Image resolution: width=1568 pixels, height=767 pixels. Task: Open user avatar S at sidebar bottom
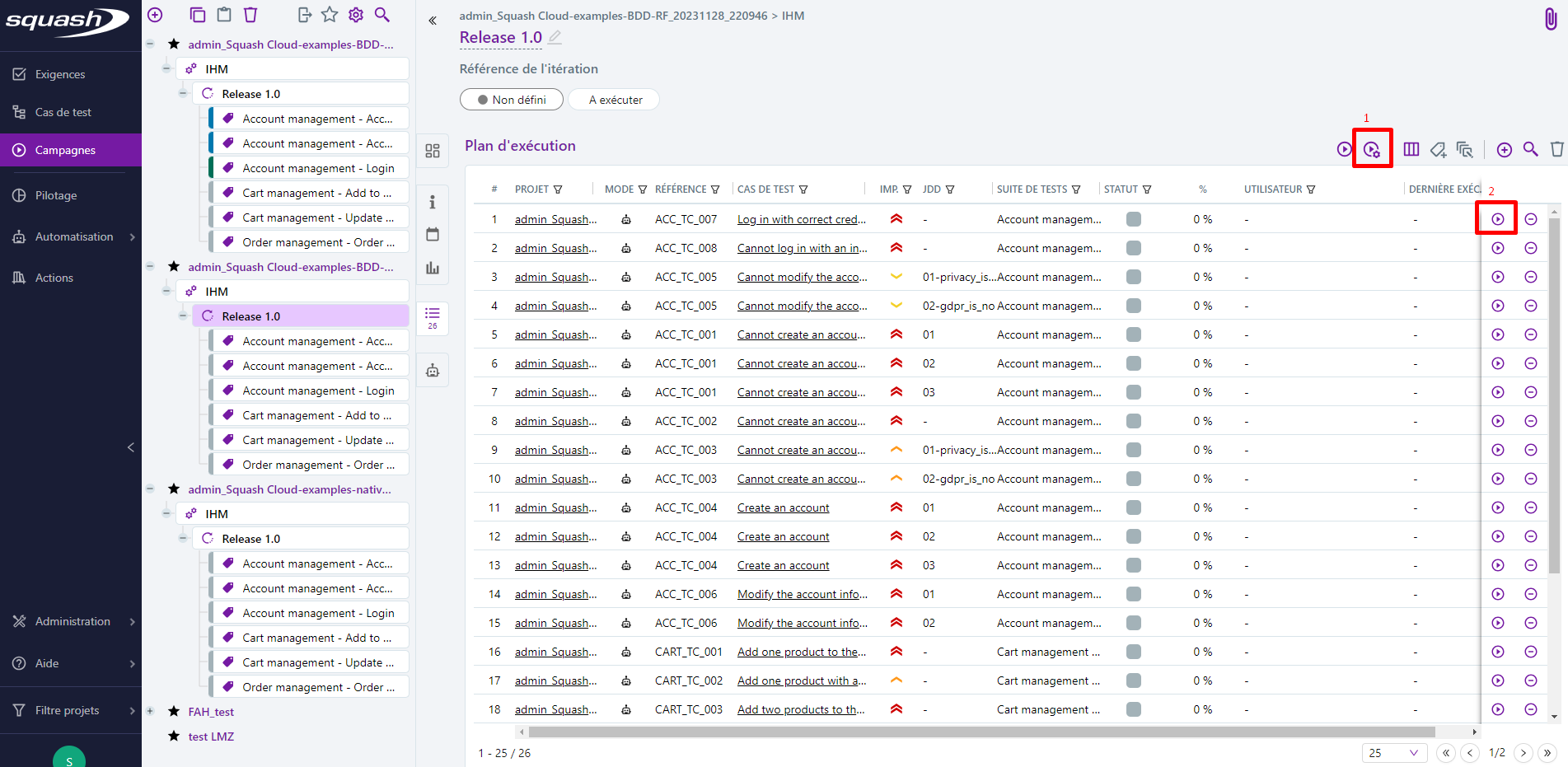click(x=69, y=758)
